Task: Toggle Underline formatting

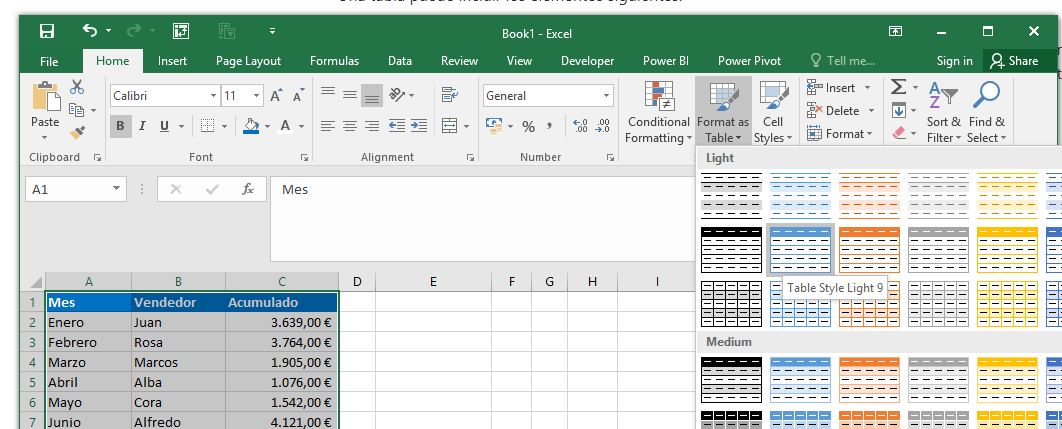Action: (164, 126)
